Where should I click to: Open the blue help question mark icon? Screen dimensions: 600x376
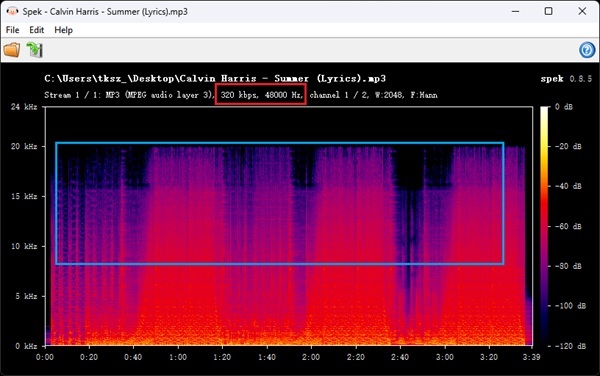click(x=587, y=50)
